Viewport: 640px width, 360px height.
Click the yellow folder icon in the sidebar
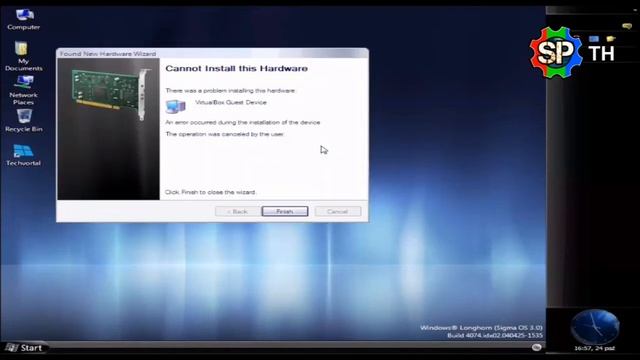[x=611, y=39]
